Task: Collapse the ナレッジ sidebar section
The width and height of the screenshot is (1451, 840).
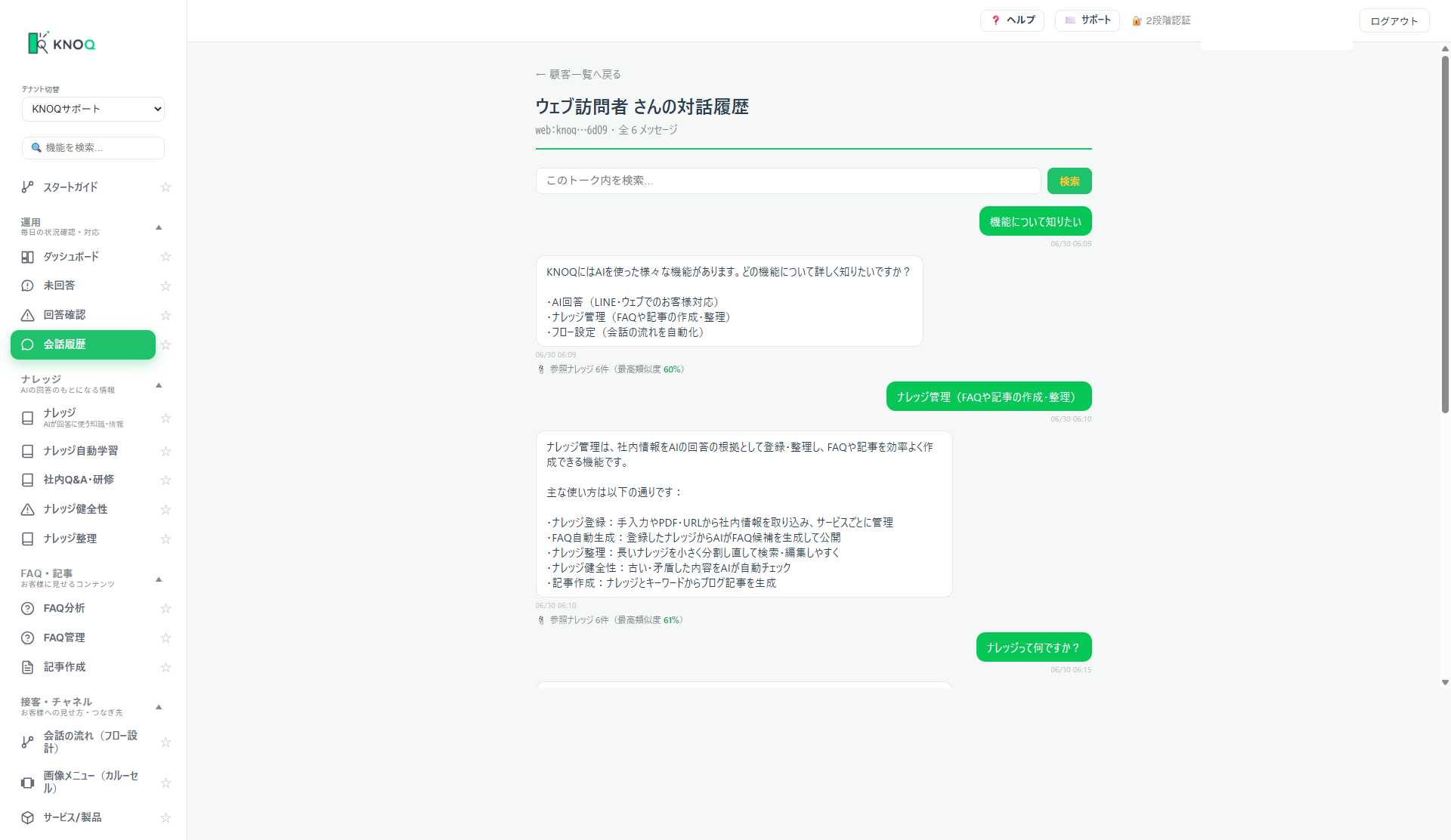Action: 159,385
